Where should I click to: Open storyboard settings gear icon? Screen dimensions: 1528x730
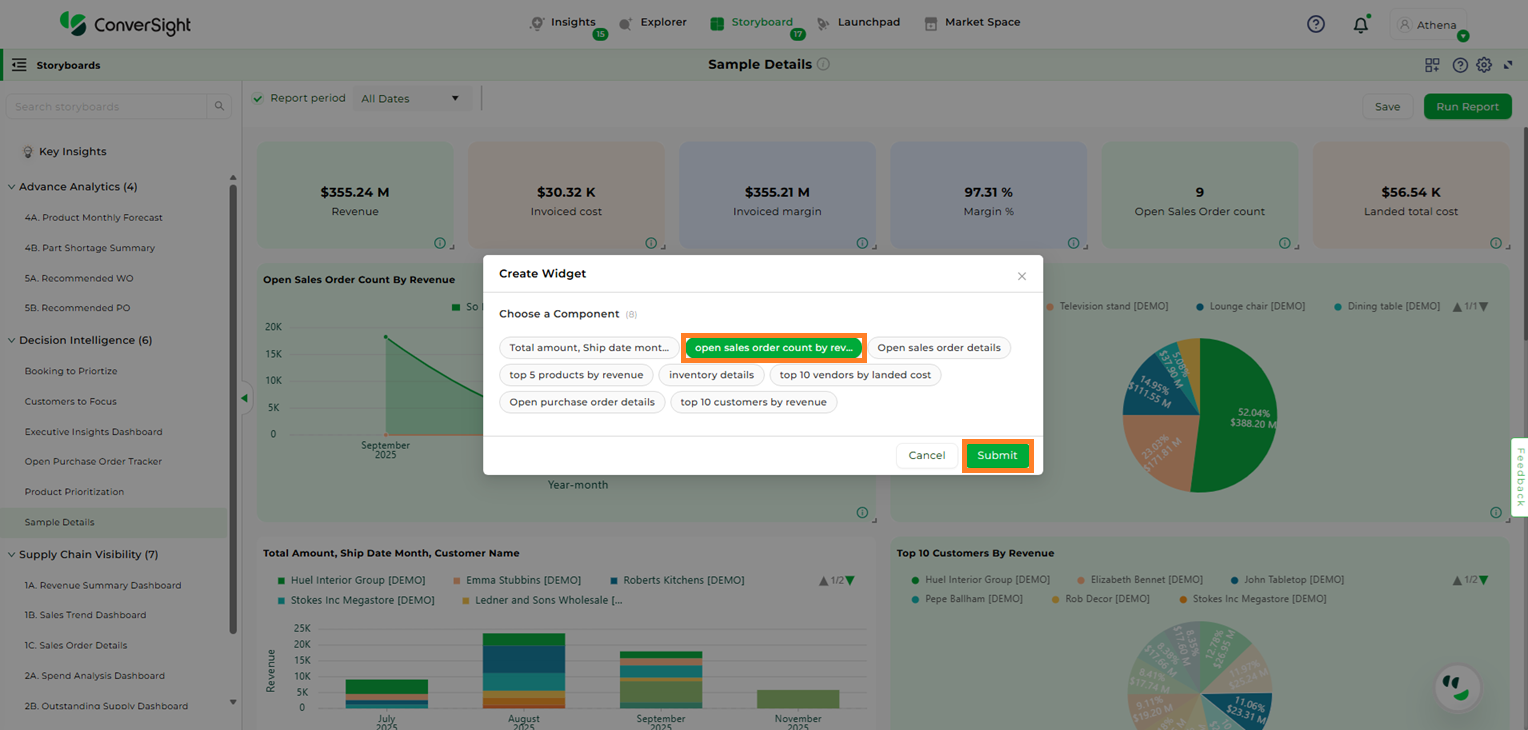(1484, 65)
